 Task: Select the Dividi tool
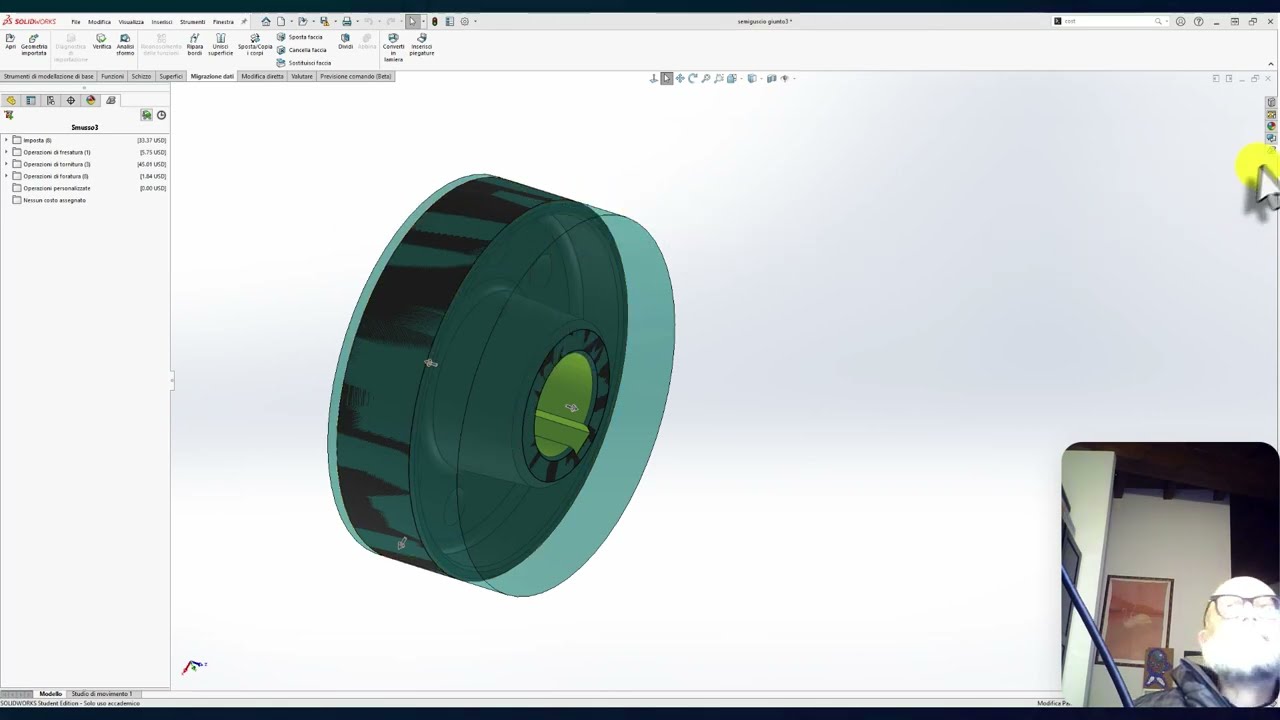[345, 42]
